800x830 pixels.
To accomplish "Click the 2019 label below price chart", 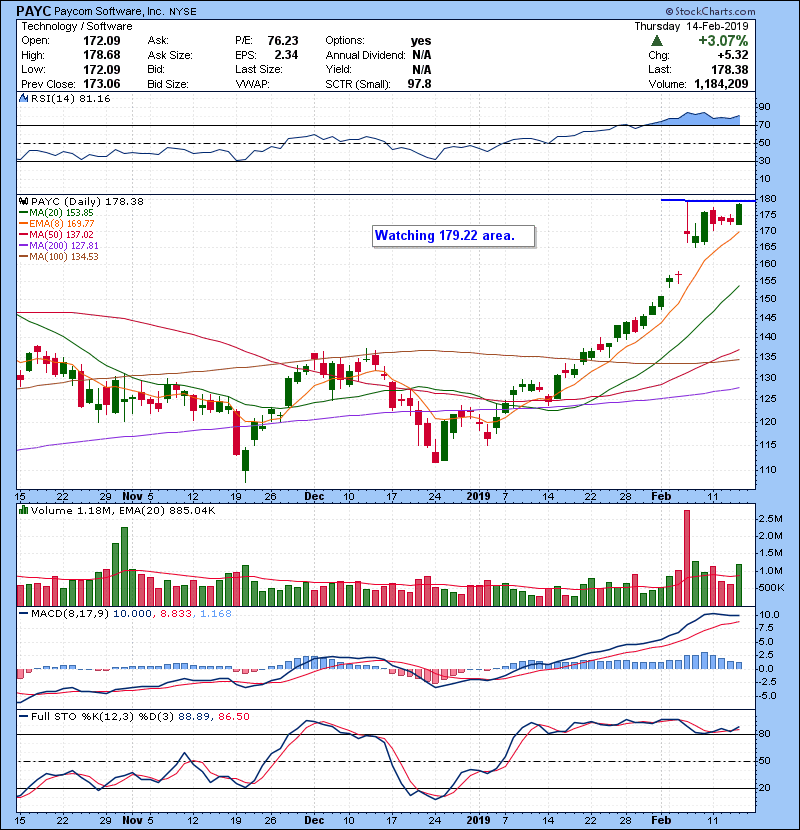I will pyautogui.click(x=478, y=497).
